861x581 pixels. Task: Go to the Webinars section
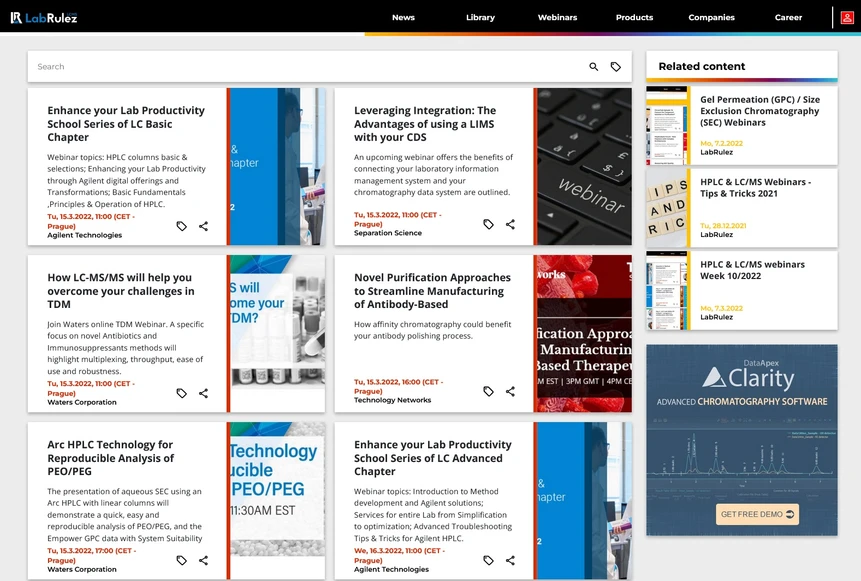pyautogui.click(x=557, y=18)
